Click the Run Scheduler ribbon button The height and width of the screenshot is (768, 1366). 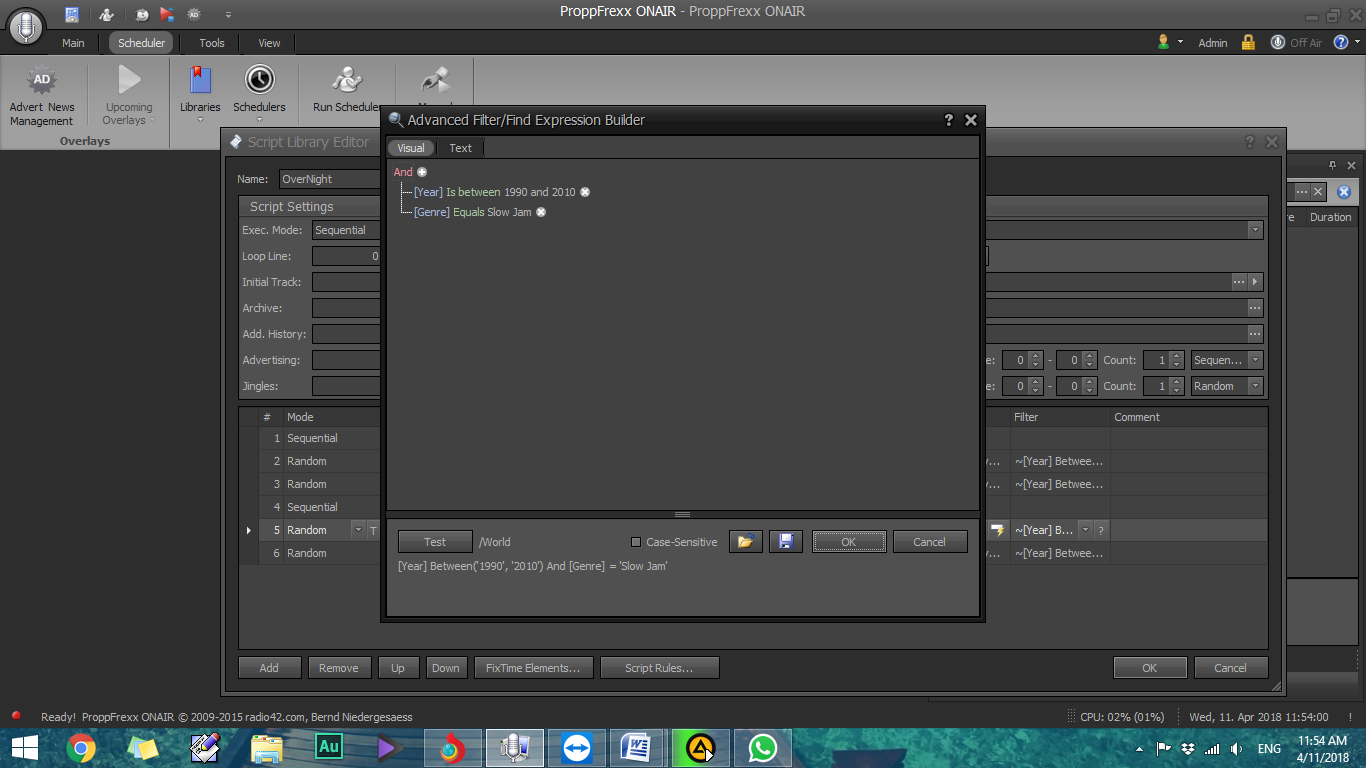(346, 90)
